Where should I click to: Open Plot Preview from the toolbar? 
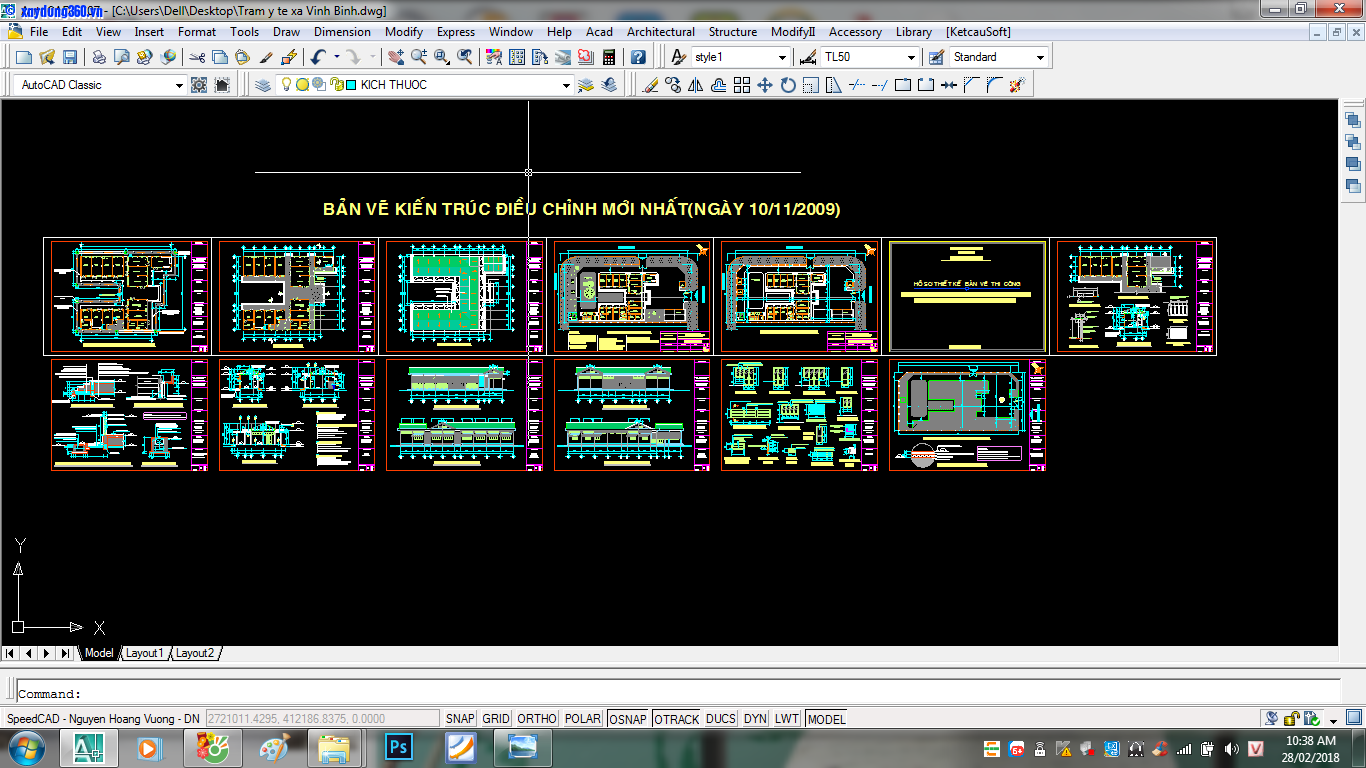pyautogui.click(x=122, y=57)
